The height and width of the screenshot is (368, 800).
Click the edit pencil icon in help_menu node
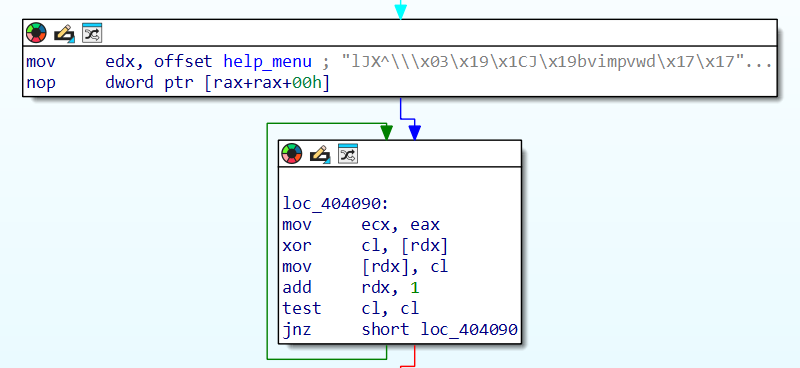(64, 34)
